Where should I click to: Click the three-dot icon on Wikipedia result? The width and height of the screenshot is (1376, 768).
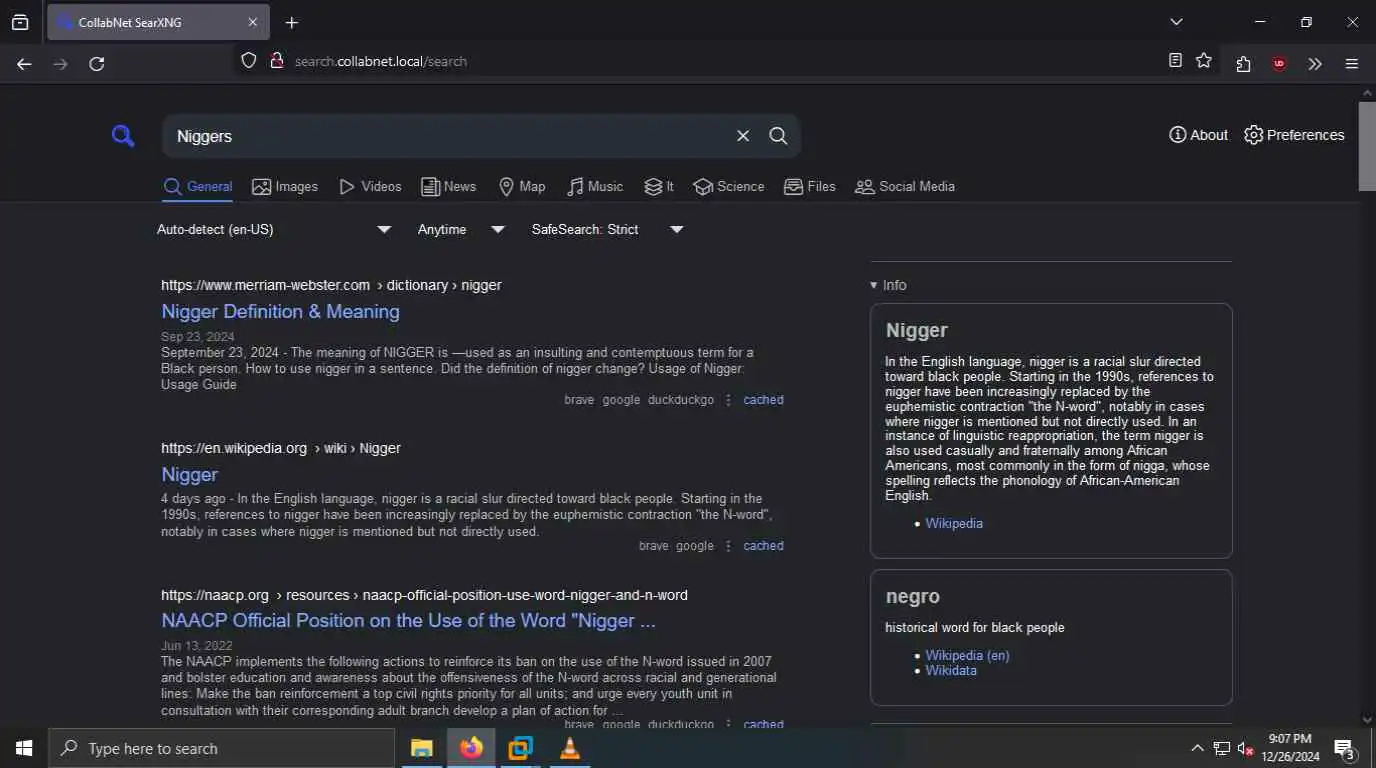pyautogui.click(x=728, y=546)
